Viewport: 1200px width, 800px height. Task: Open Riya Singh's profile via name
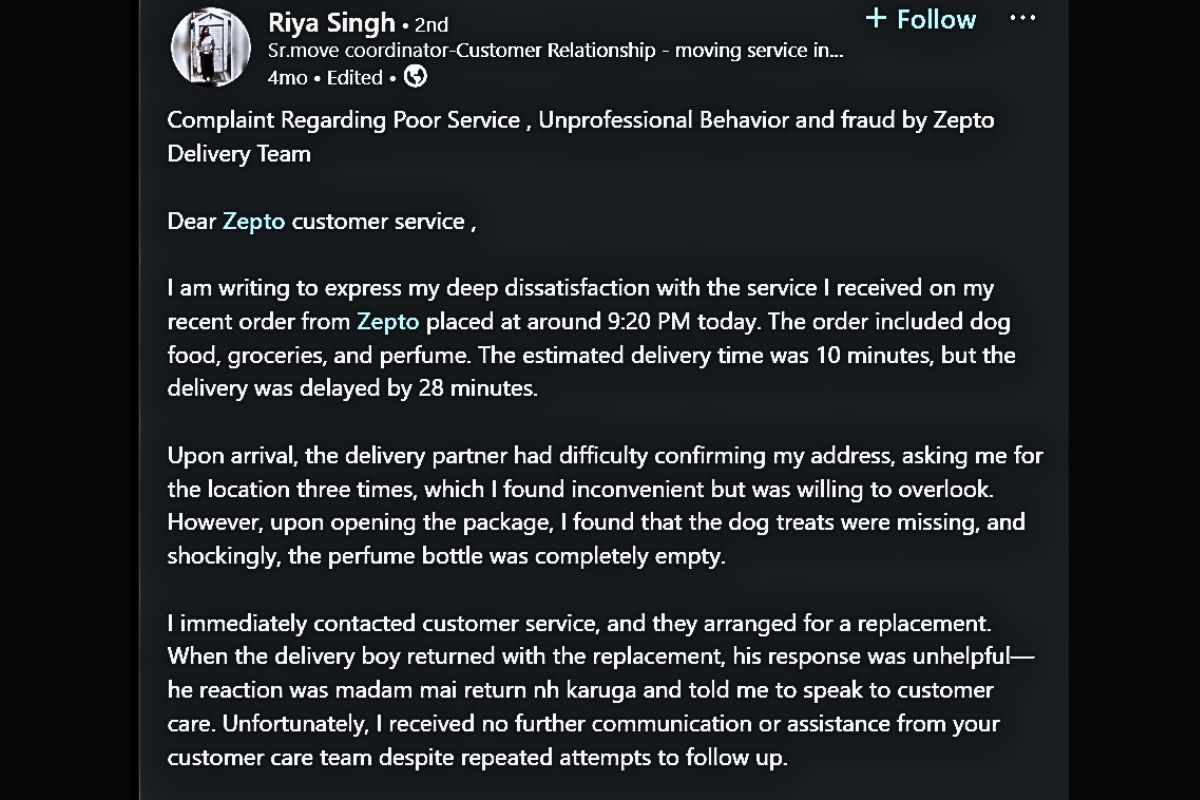click(x=332, y=22)
